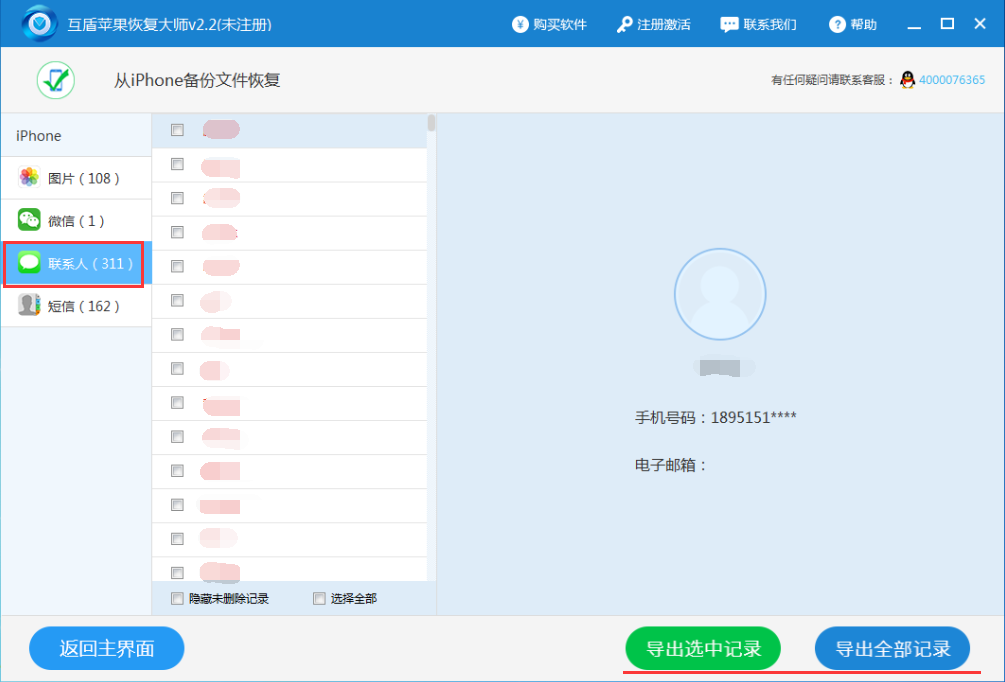The width and height of the screenshot is (1005, 682).
Task: Click the 从iPhone备份文件恢复 heading
Action: pyautogui.click(x=197, y=80)
